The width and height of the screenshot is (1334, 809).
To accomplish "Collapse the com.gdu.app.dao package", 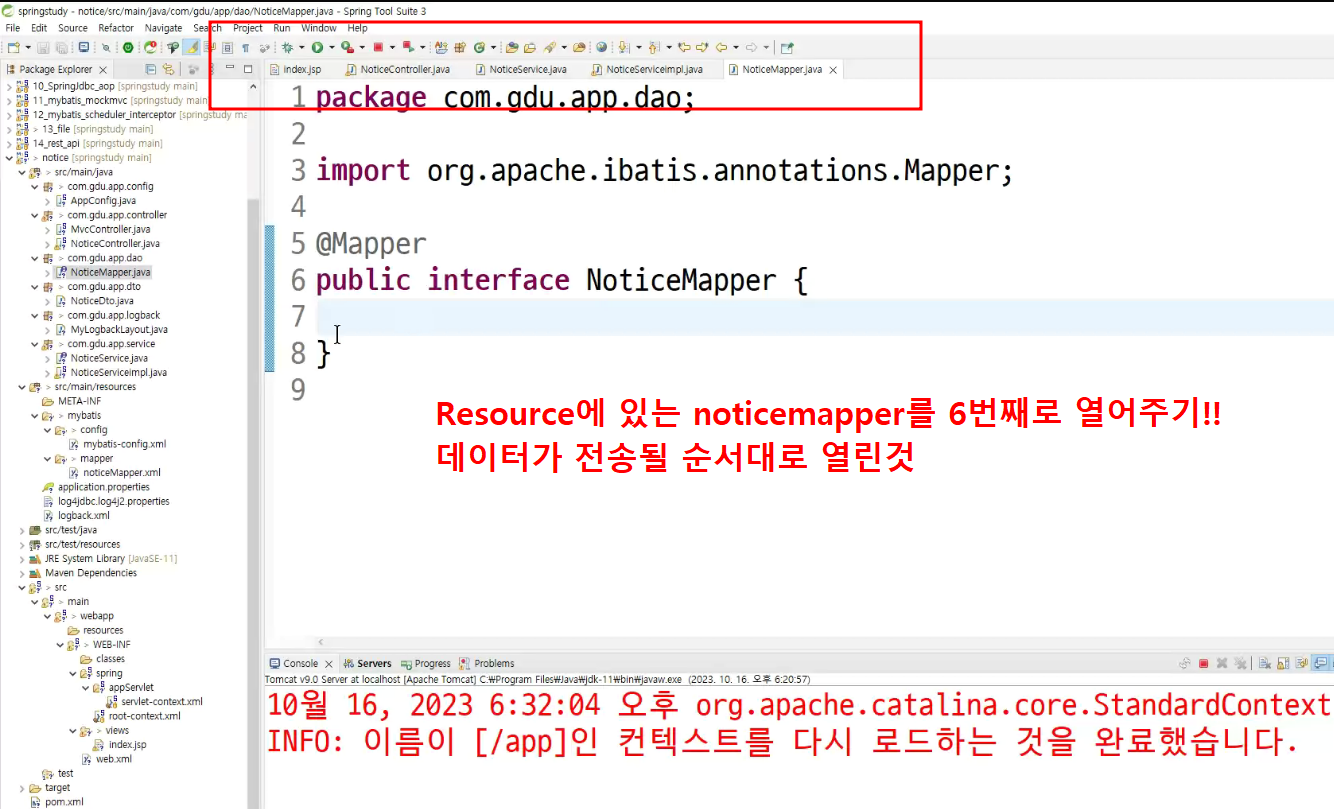I will (35, 258).
